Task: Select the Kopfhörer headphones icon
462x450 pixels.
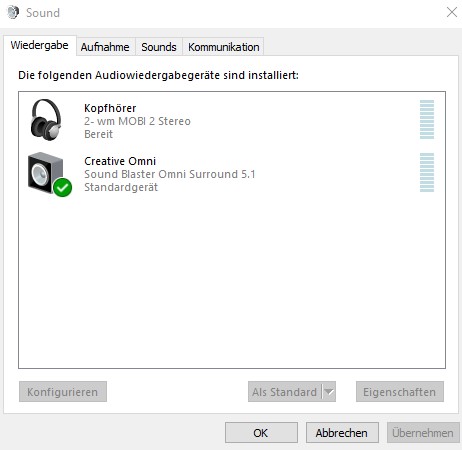Action: pyautogui.click(x=46, y=120)
